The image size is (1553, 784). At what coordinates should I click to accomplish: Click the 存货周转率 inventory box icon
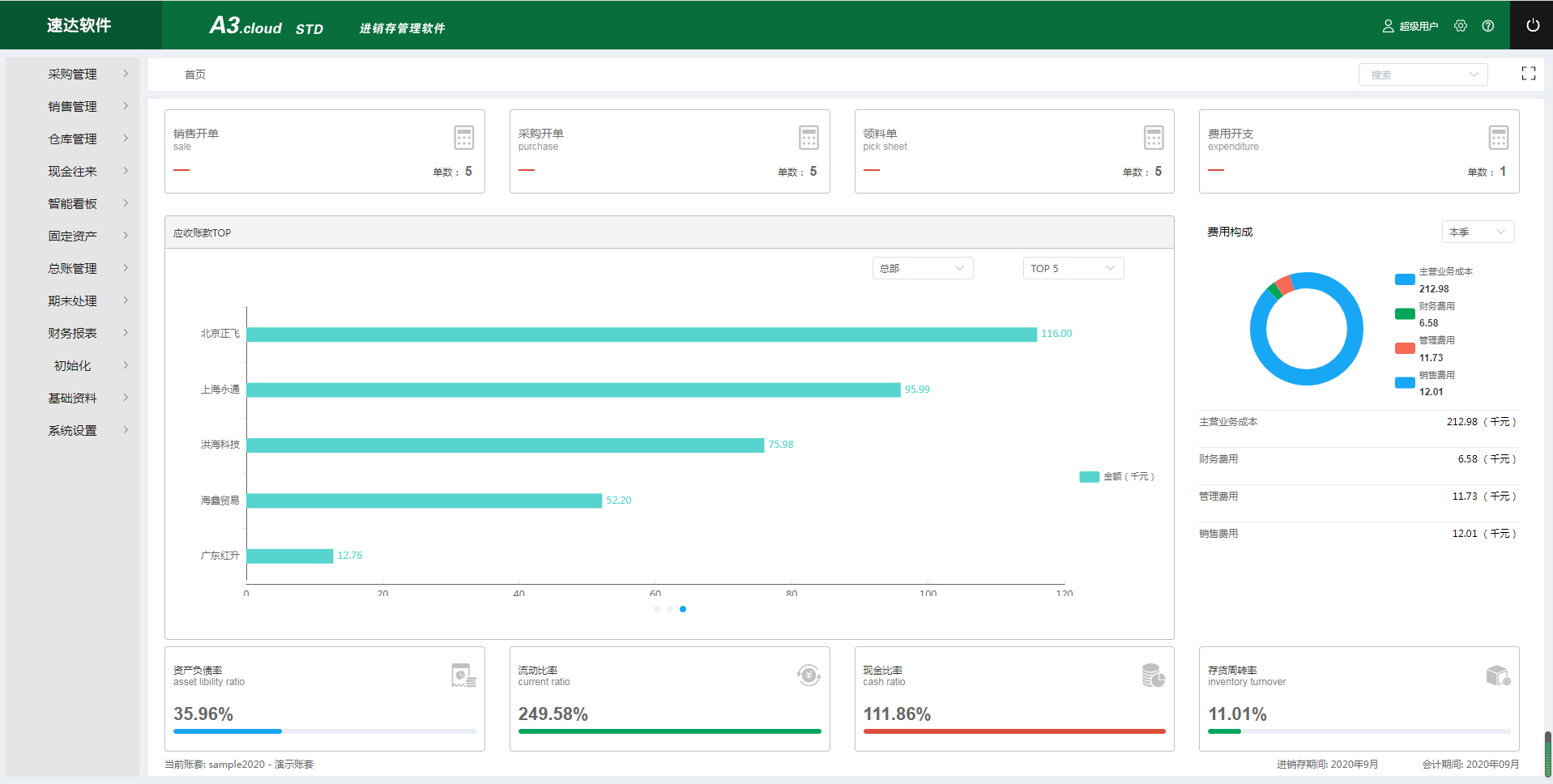click(1498, 675)
